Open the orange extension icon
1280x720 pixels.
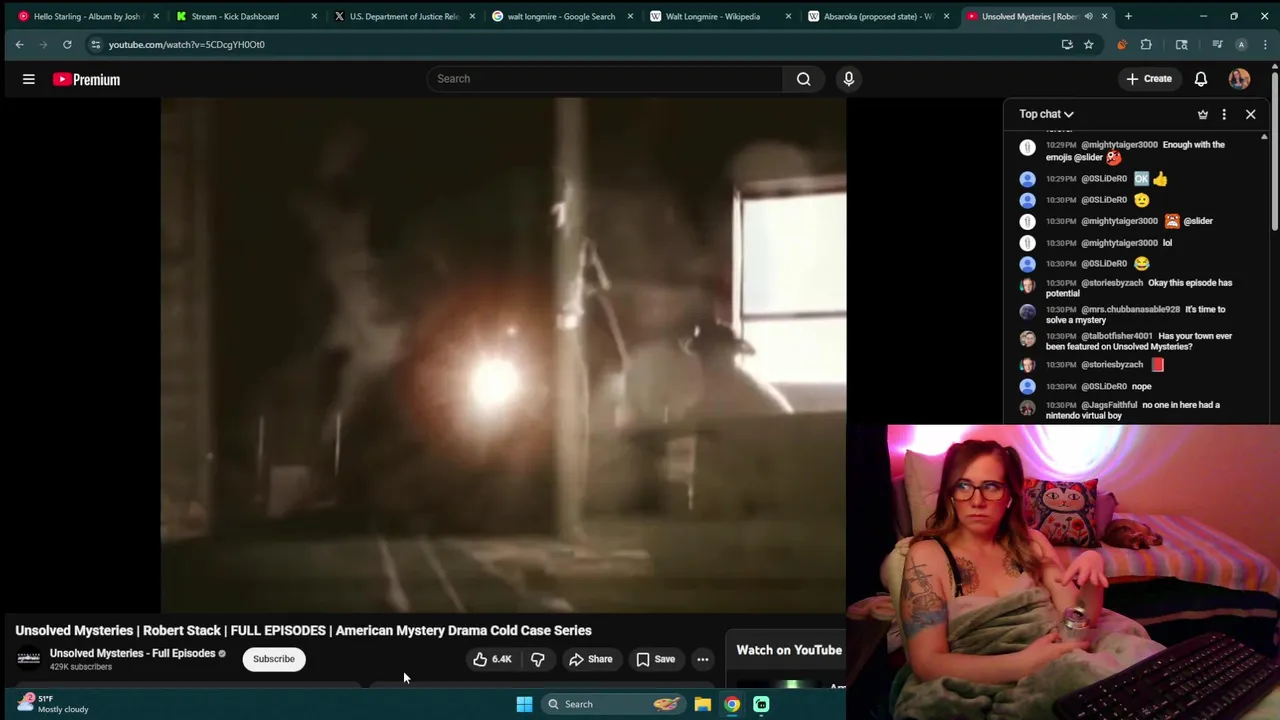tap(1121, 44)
